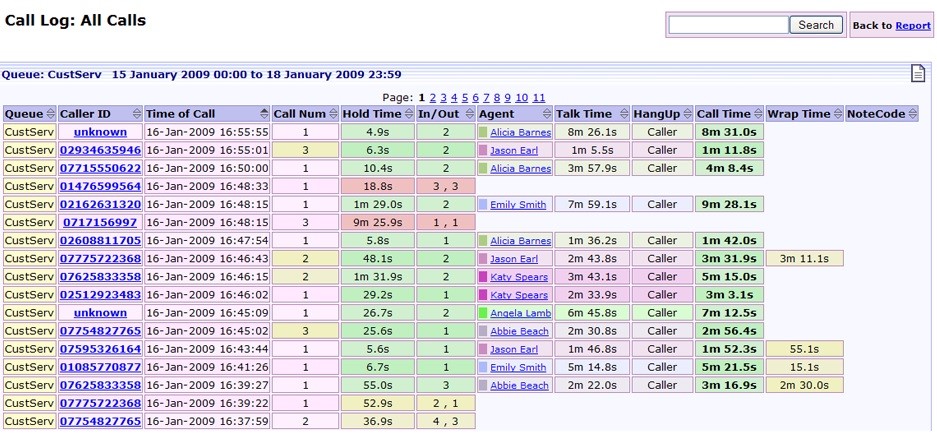
Task: Sort the Call Num column
Action: tap(334, 114)
